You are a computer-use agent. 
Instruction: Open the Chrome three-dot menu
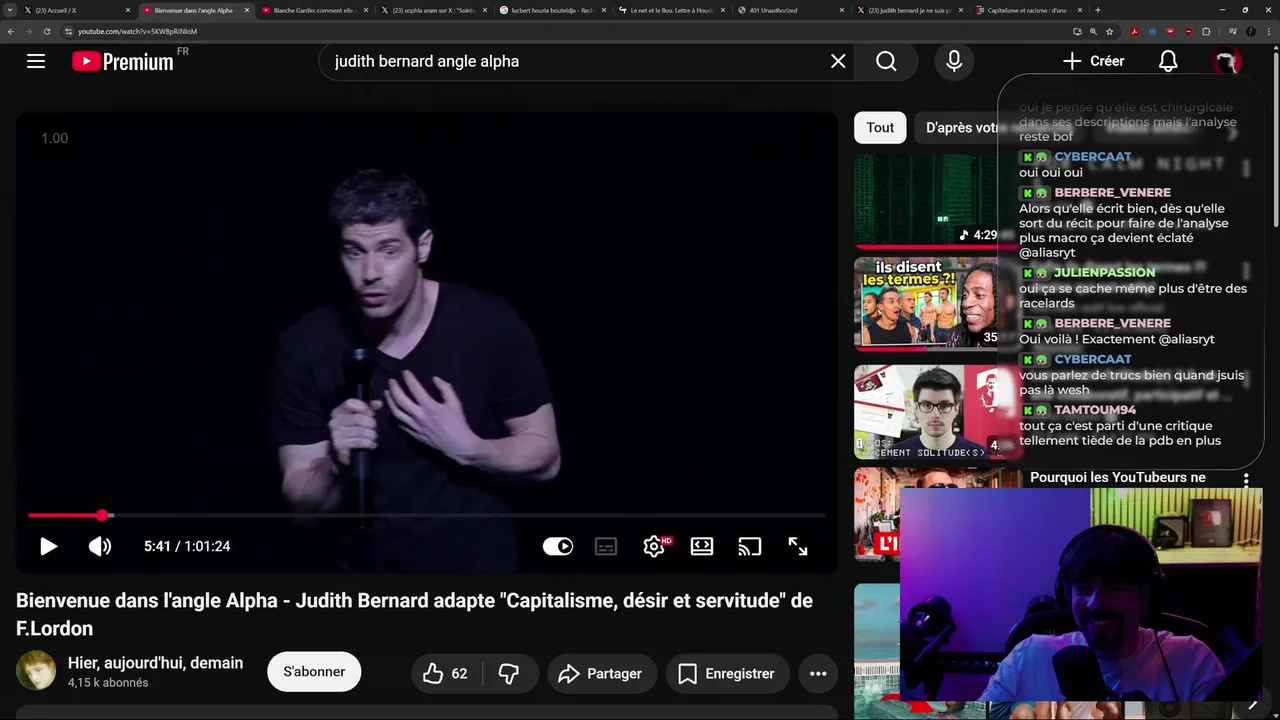point(1268,31)
